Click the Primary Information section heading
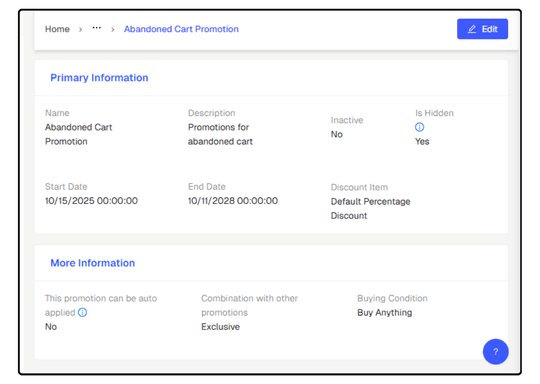 [x=99, y=78]
